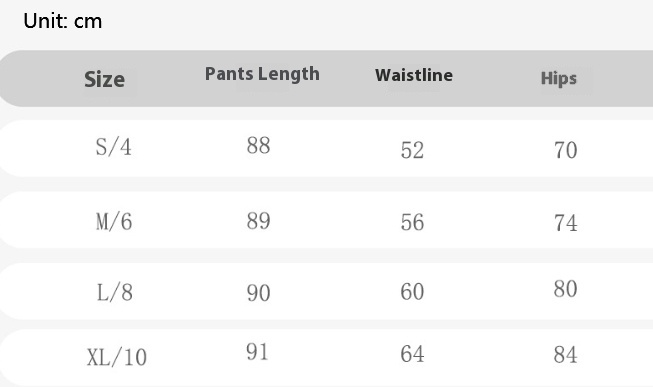Select the M/6 size cell
This screenshot has width=653, height=387.
pyautogui.click(x=114, y=221)
